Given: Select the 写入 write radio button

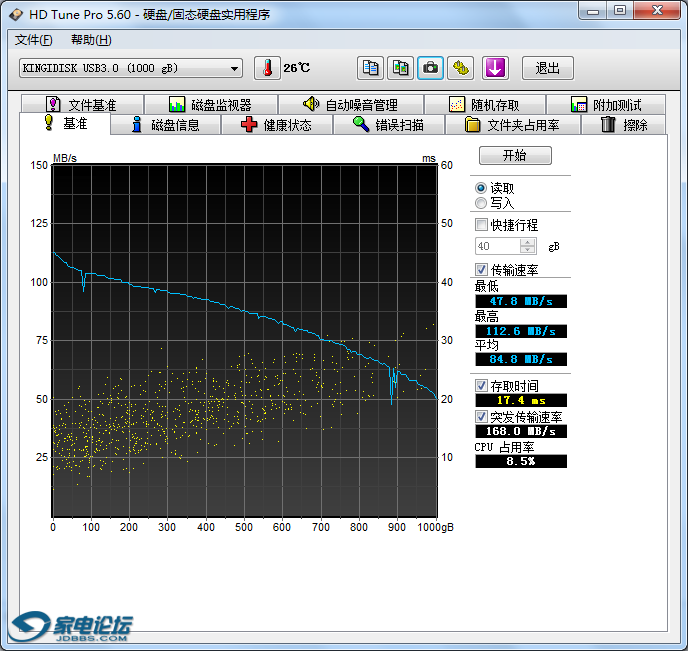Looking at the screenshot, I should point(481,203).
